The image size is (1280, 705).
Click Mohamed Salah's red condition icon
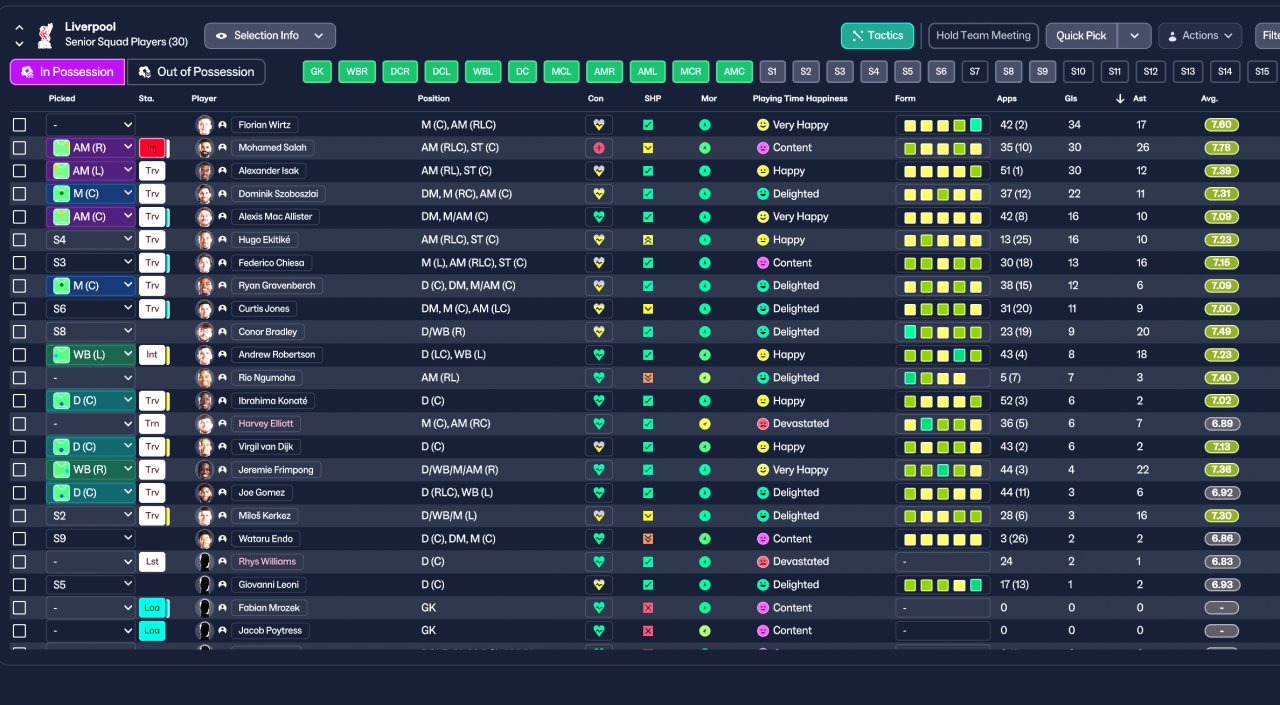click(x=599, y=148)
